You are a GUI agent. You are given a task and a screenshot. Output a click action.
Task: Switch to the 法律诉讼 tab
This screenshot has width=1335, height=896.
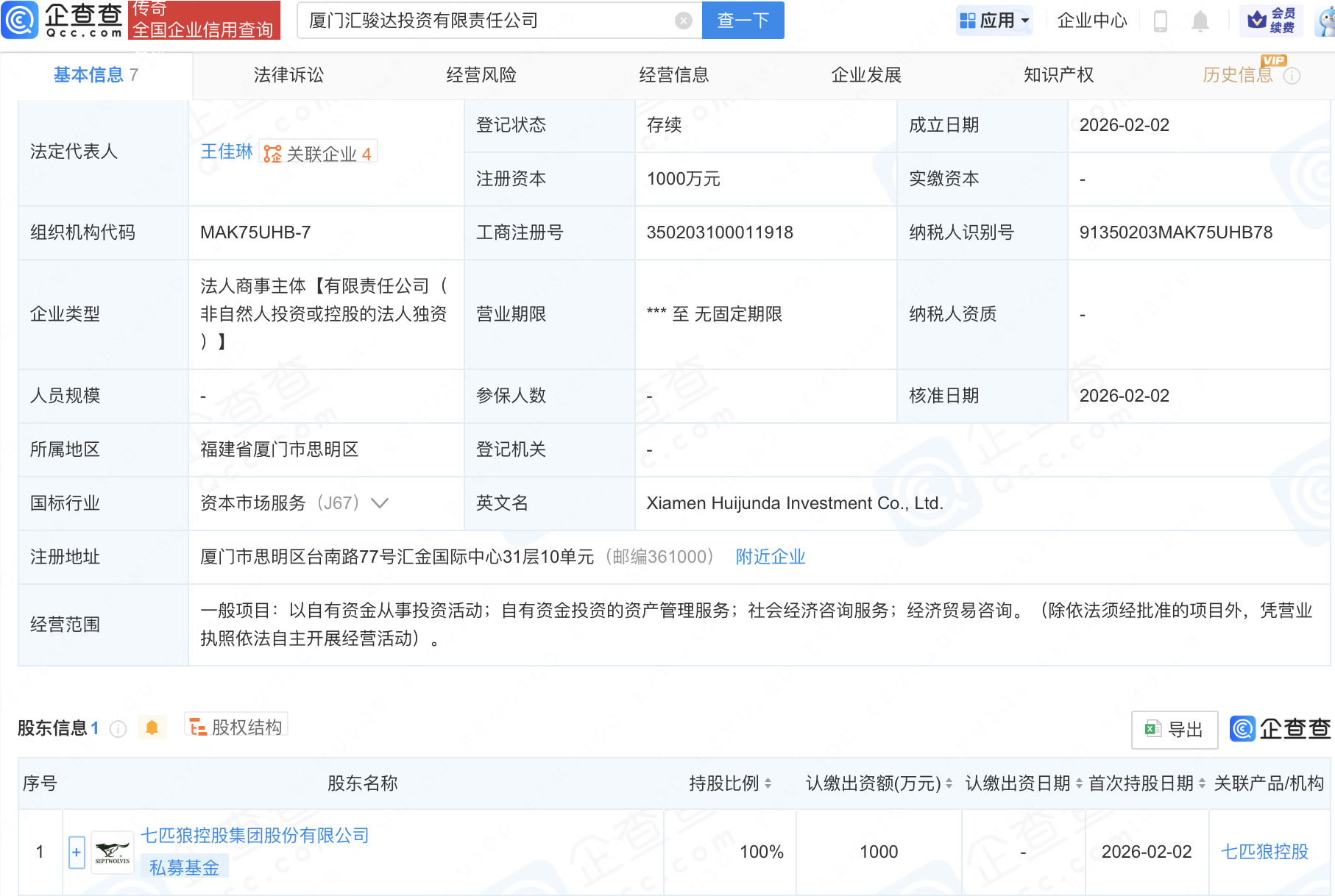(288, 75)
